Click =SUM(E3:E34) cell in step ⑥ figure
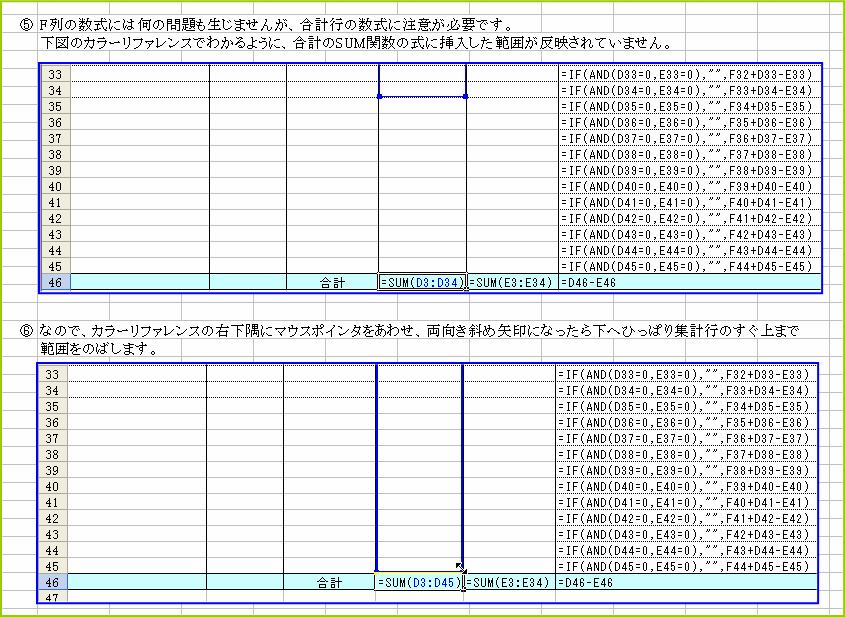845x617 pixels. (509, 583)
